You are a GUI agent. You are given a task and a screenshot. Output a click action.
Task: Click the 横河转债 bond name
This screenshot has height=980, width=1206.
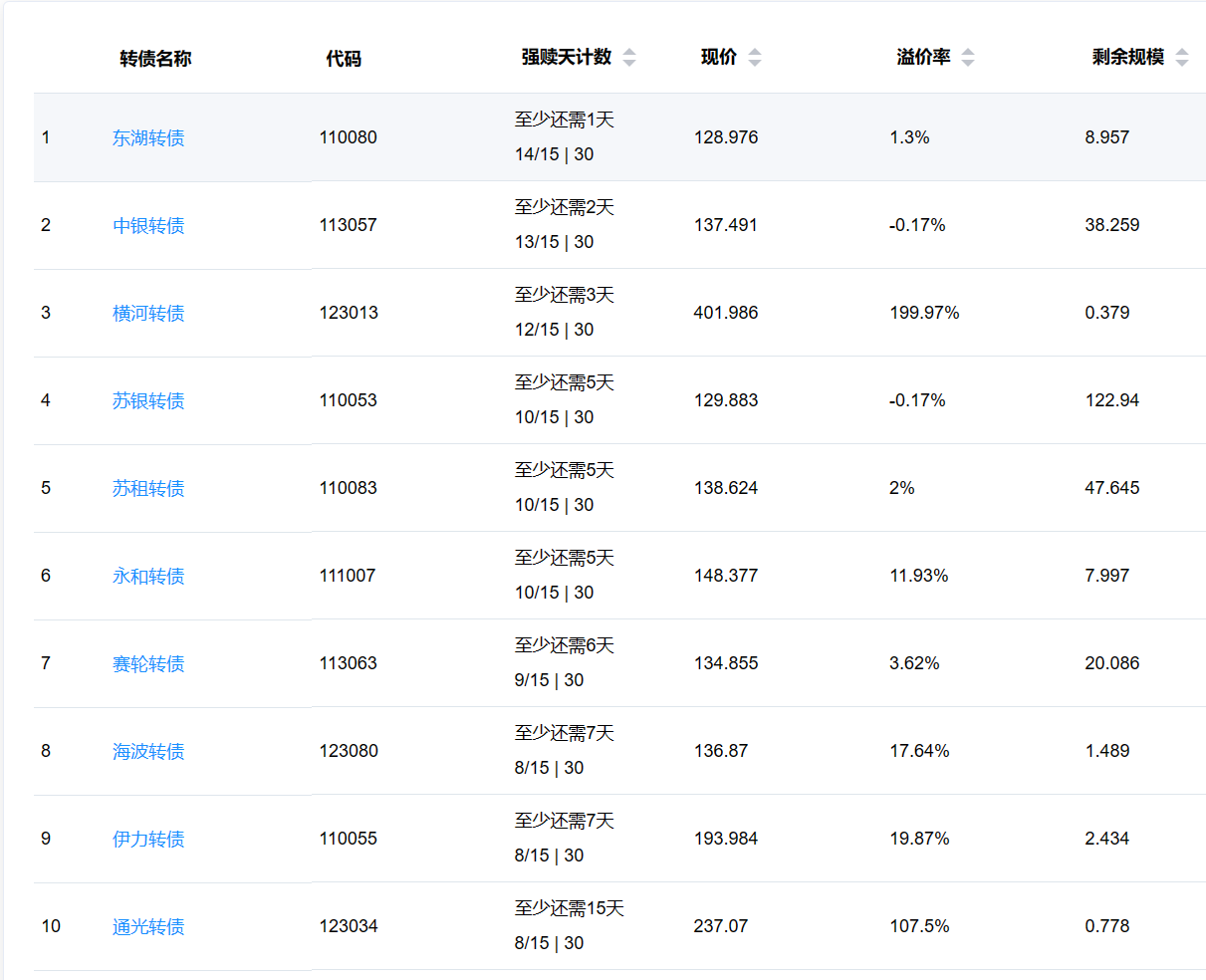pyautogui.click(x=148, y=314)
